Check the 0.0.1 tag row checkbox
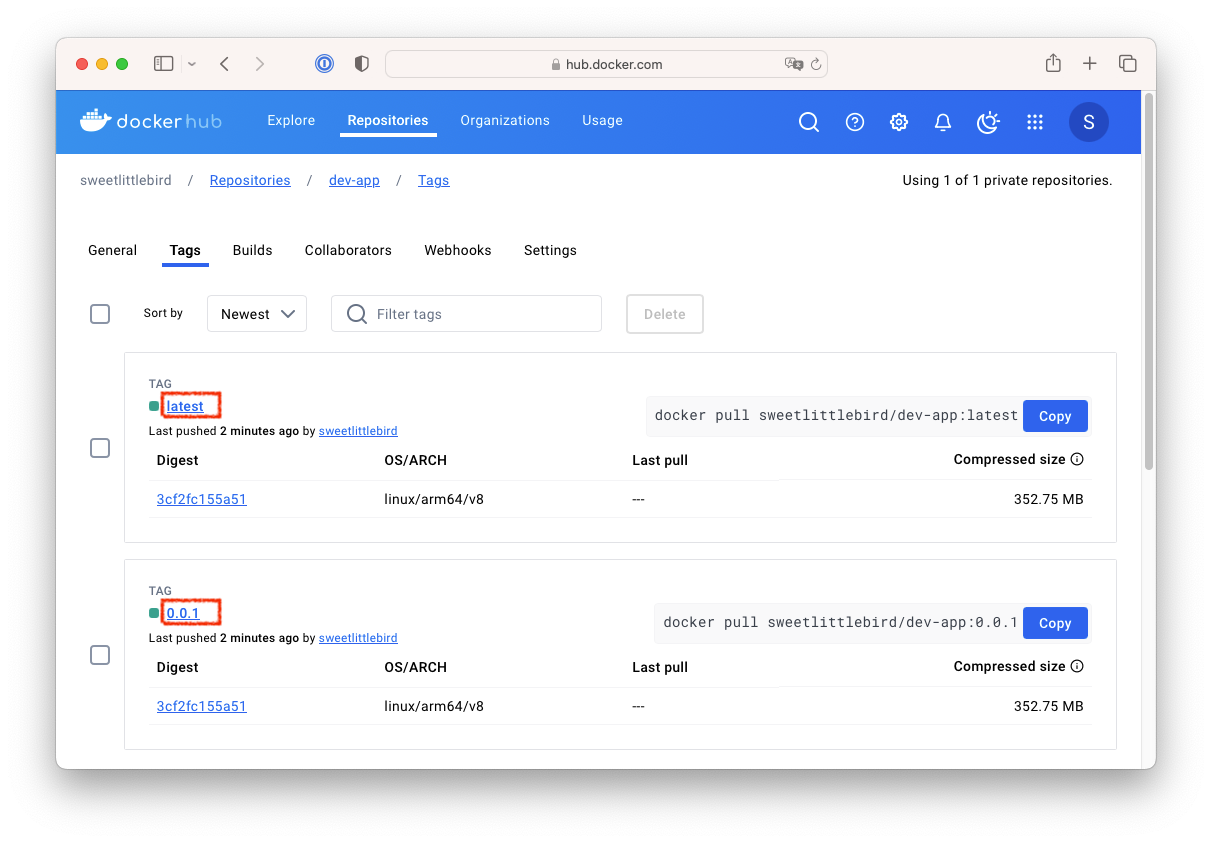Viewport: 1212px width, 843px height. click(x=100, y=655)
